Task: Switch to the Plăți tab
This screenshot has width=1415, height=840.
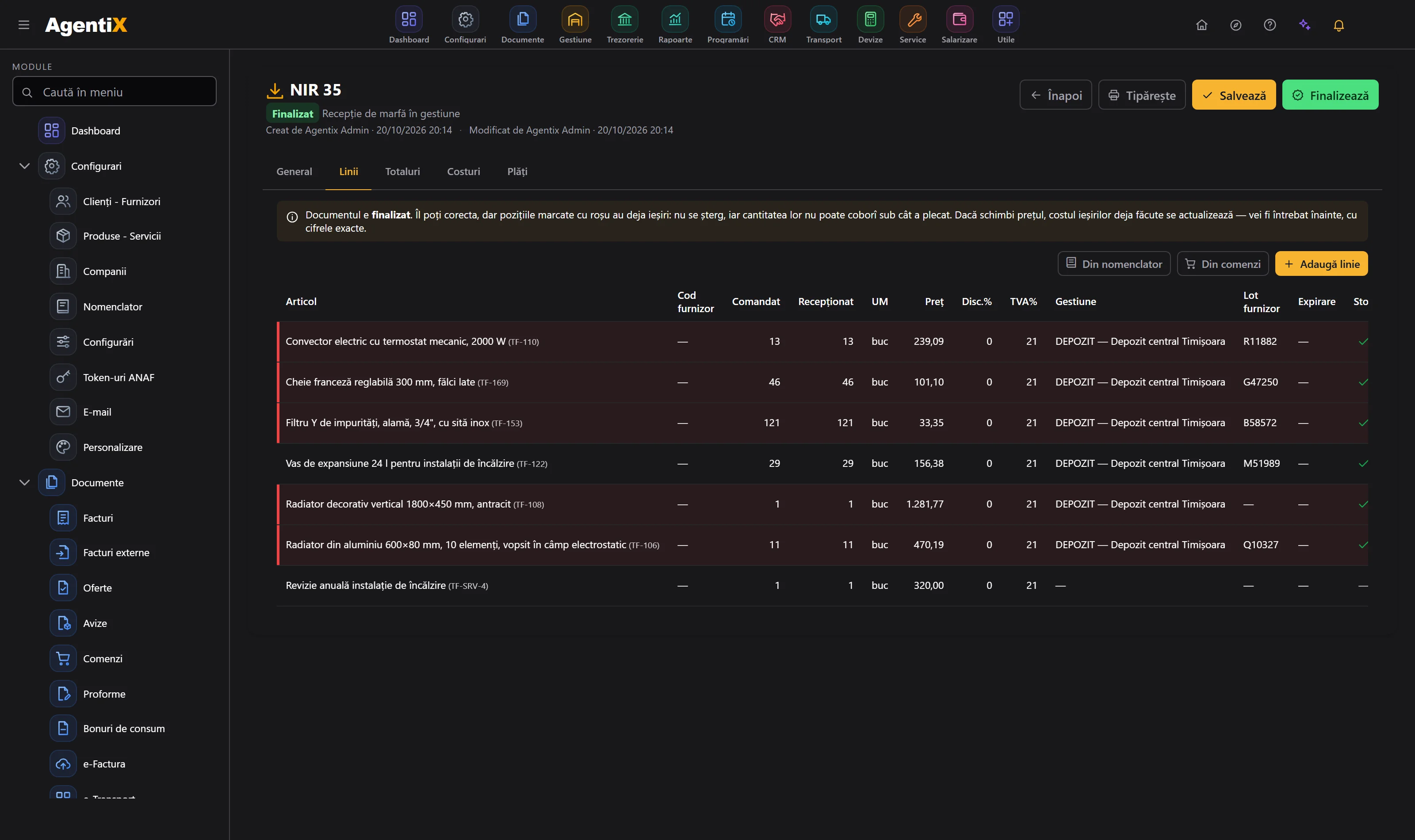Action: tap(517, 172)
